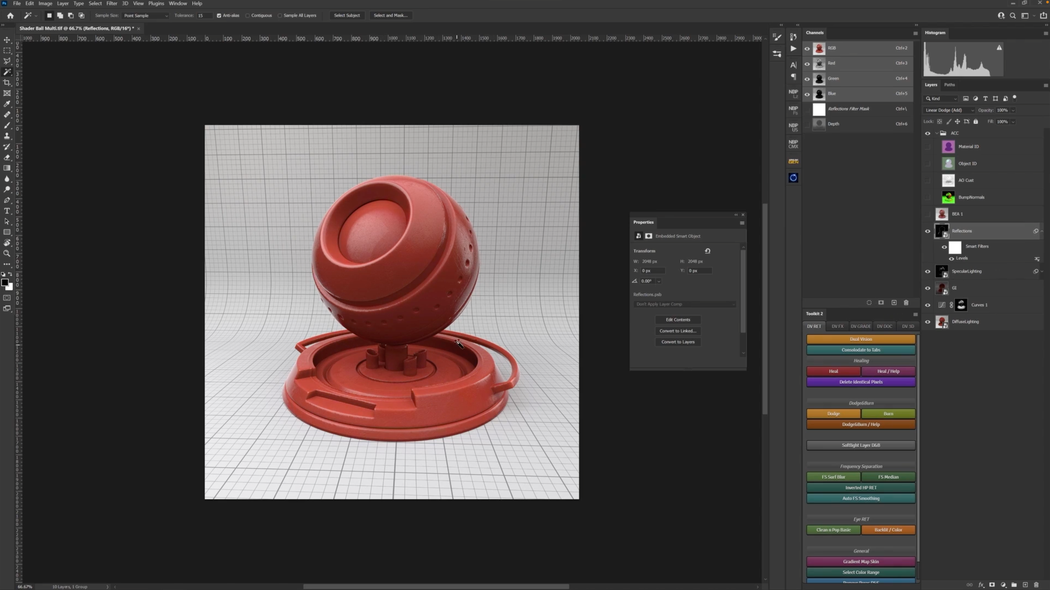Switch to the DV GRADE tab
Viewport: 1050px width, 590px height.
(x=860, y=326)
